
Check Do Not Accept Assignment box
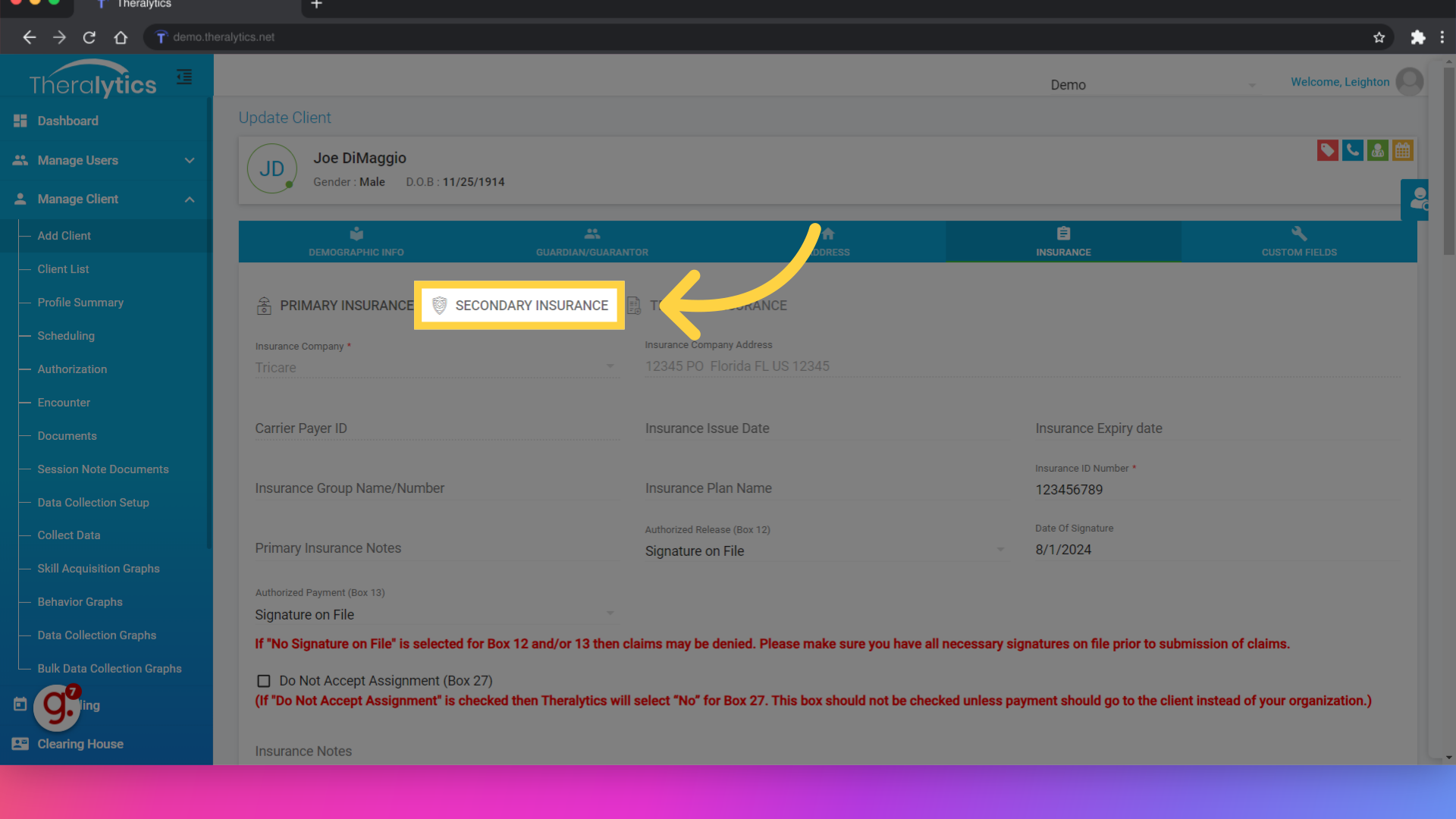(264, 681)
